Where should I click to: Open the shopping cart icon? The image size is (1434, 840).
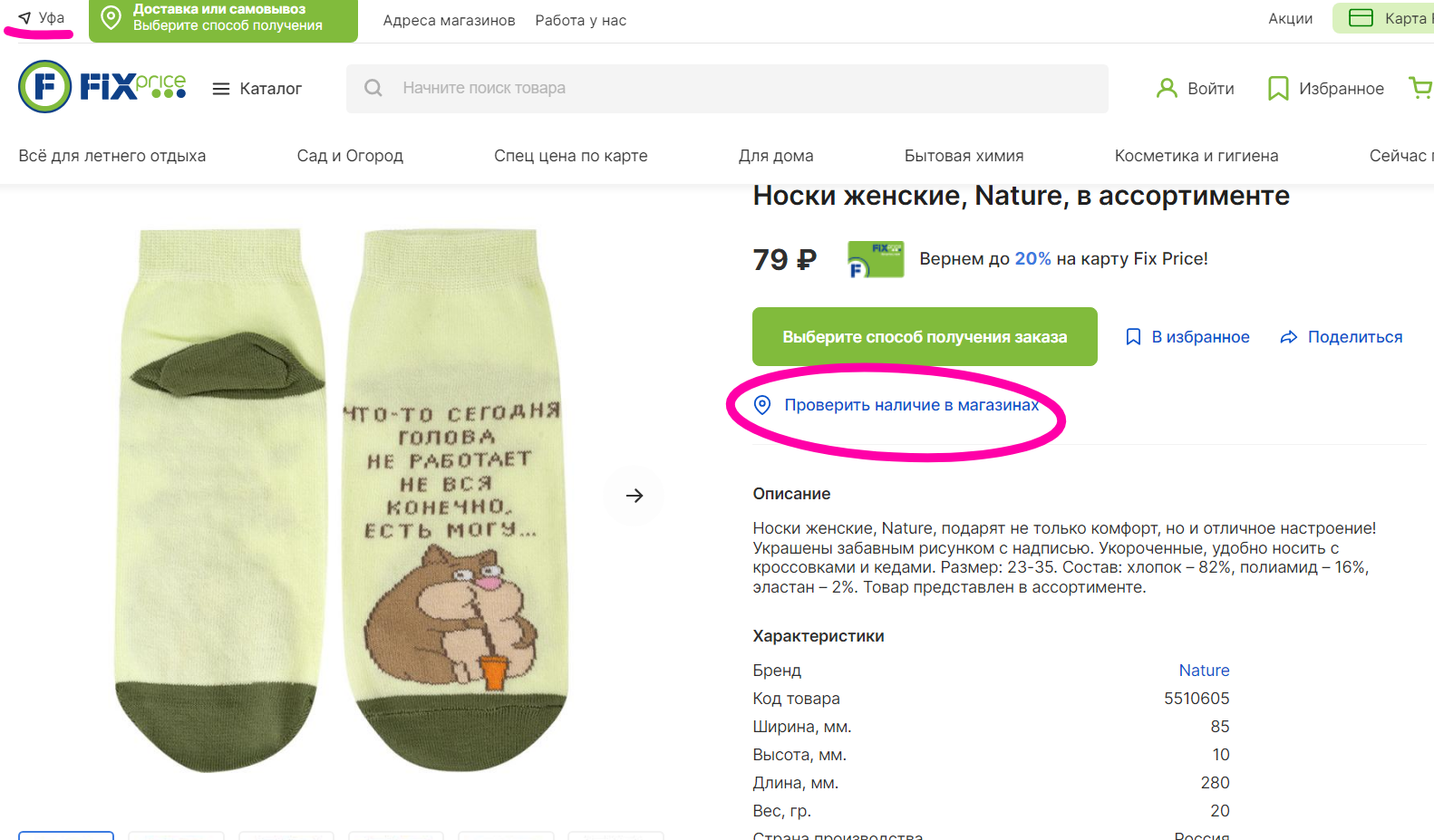coord(1421,88)
